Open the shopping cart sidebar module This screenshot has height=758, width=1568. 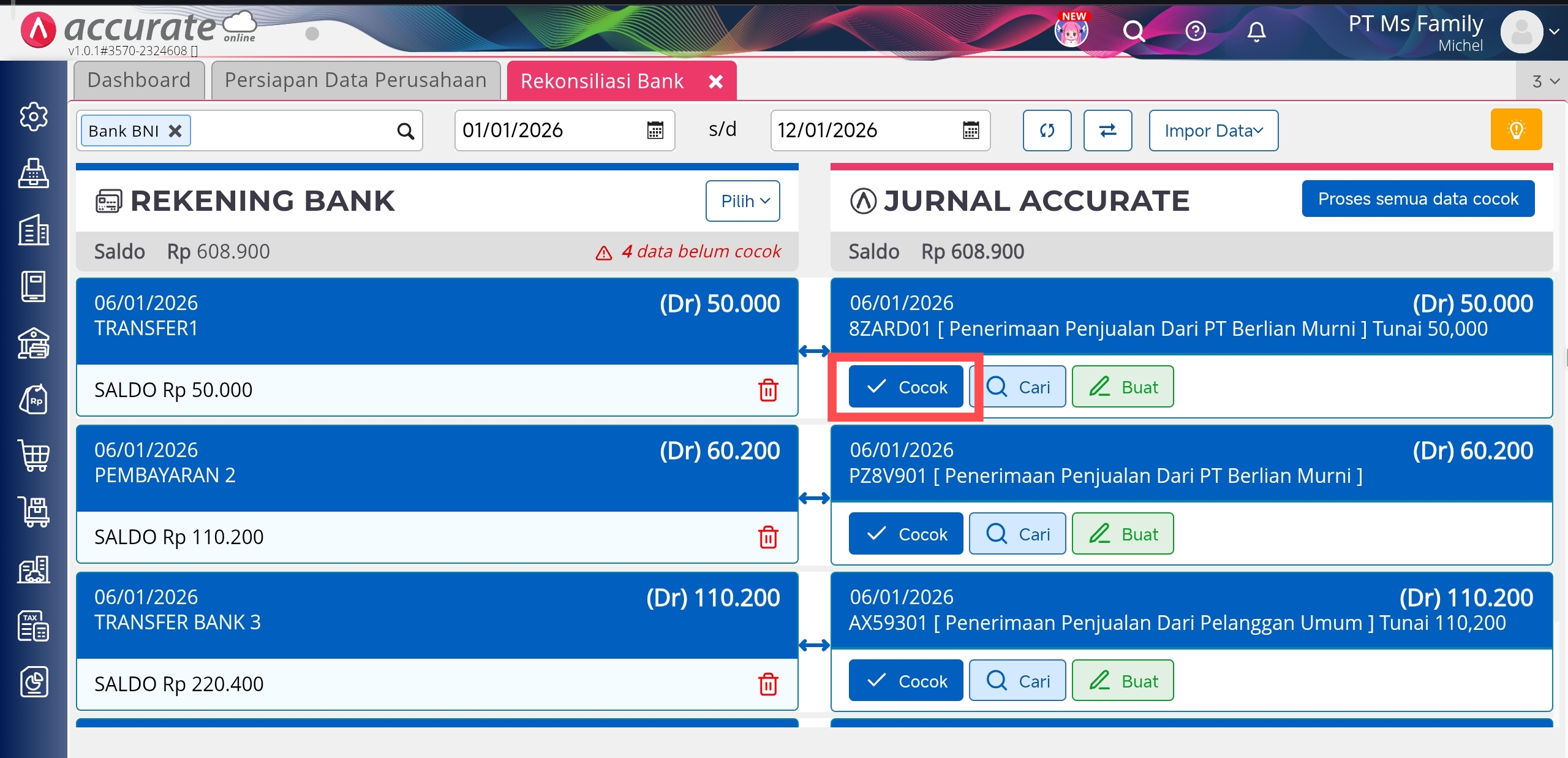34,455
